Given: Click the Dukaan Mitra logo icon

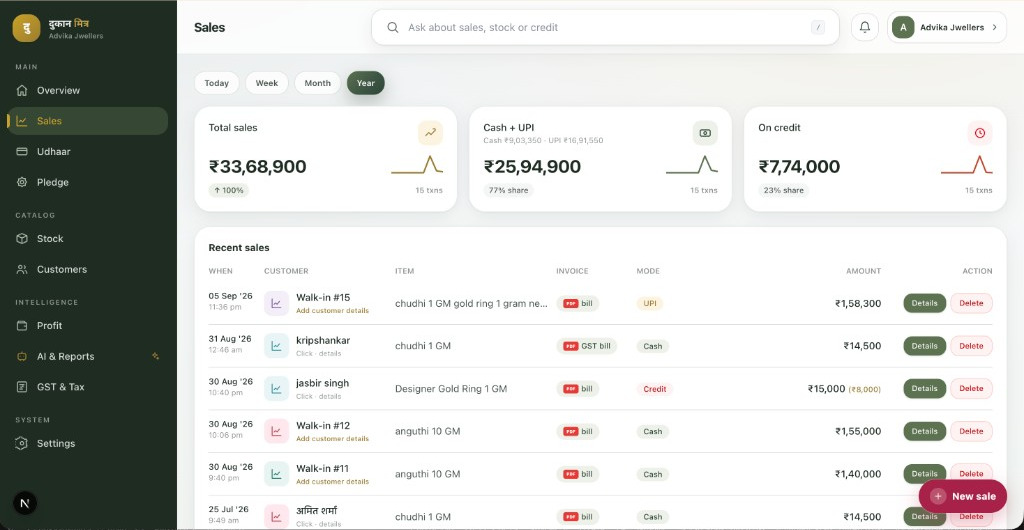Looking at the screenshot, I should 26,28.
